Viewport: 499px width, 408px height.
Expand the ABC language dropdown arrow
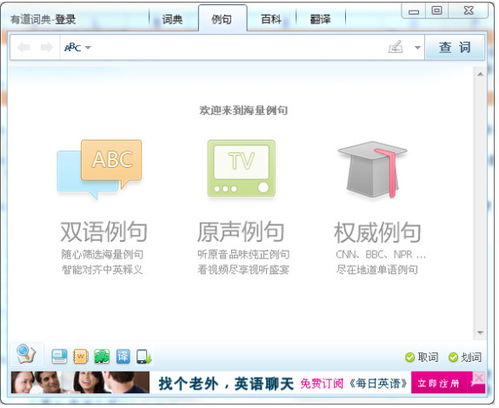[88, 48]
